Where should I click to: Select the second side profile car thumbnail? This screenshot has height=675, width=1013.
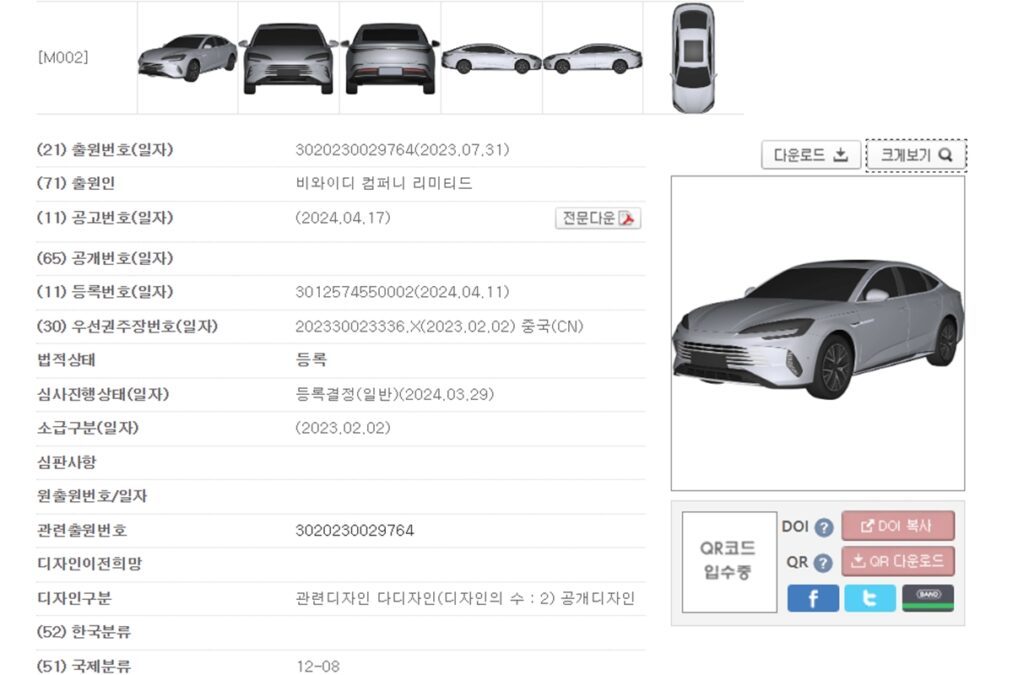click(x=593, y=59)
